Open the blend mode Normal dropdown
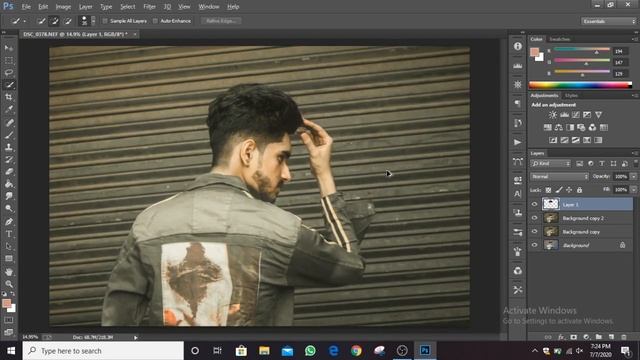Screen dimensions: 640x360 click(559, 176)
